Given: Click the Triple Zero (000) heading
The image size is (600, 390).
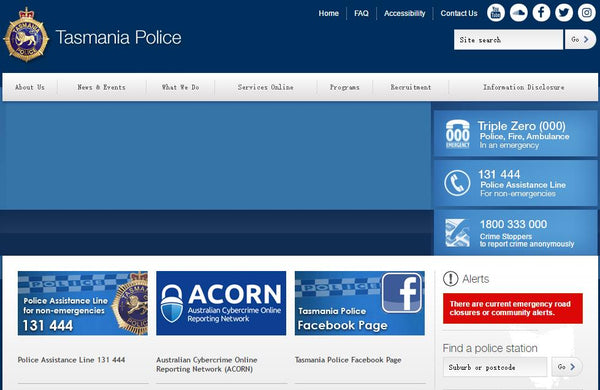Looking at the screenshot, I should point(522,126).
